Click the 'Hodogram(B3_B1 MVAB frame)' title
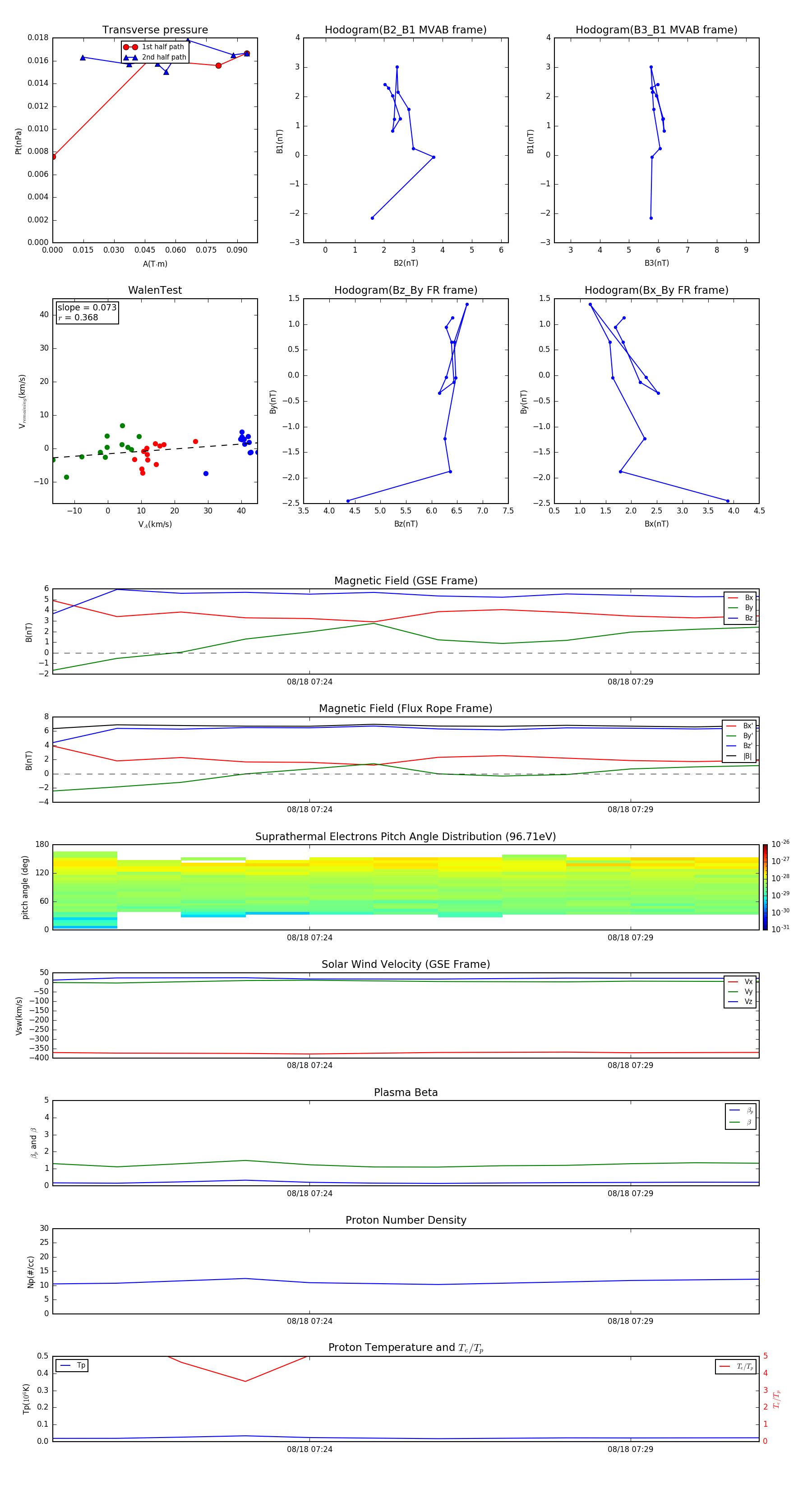This screenshot has width=812, height=1489. point(656,30)
